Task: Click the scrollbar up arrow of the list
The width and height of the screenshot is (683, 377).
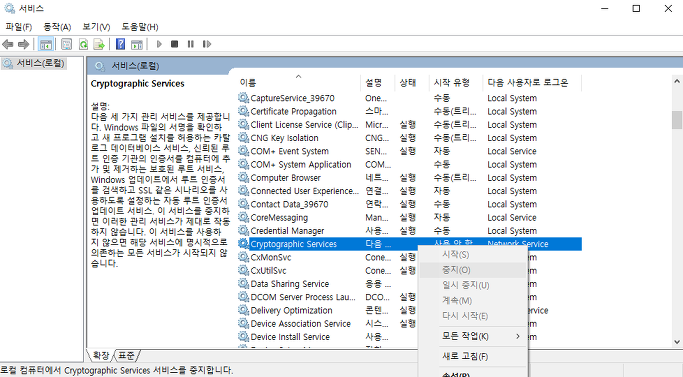Action: coord(676,81)
